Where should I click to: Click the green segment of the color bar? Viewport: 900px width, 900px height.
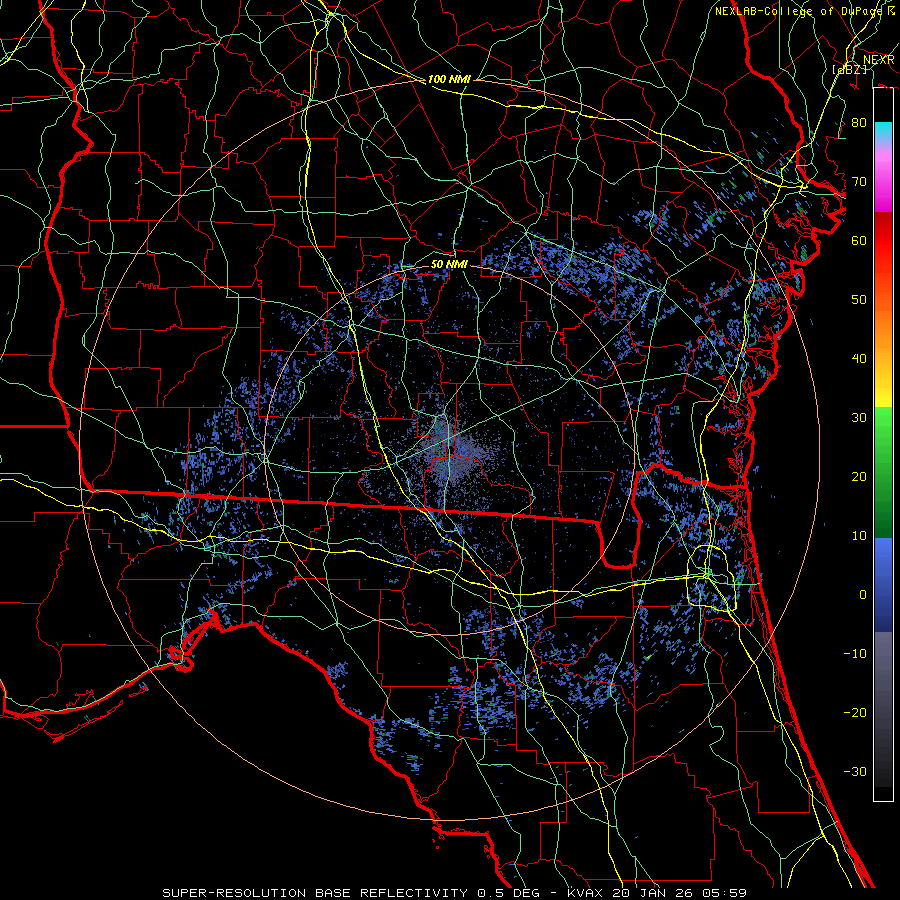point(883,472)
